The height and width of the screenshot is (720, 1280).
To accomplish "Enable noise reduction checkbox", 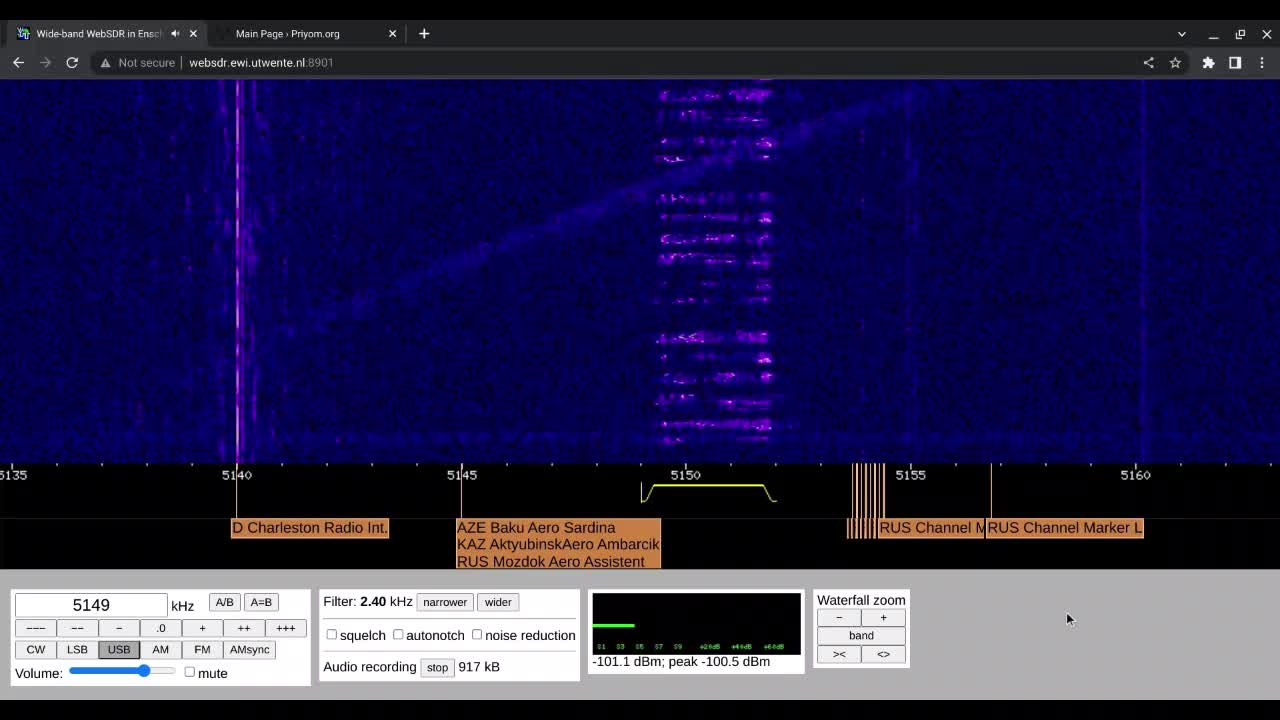I will (x=477, y=634).
